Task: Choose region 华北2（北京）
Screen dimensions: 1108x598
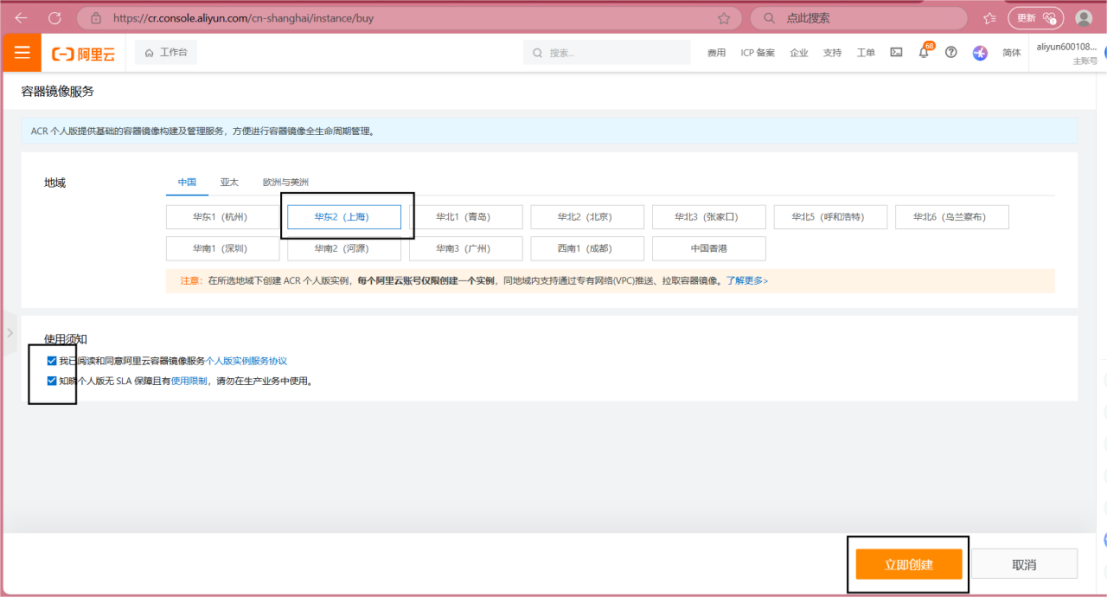Action: (x=587, y=217)
